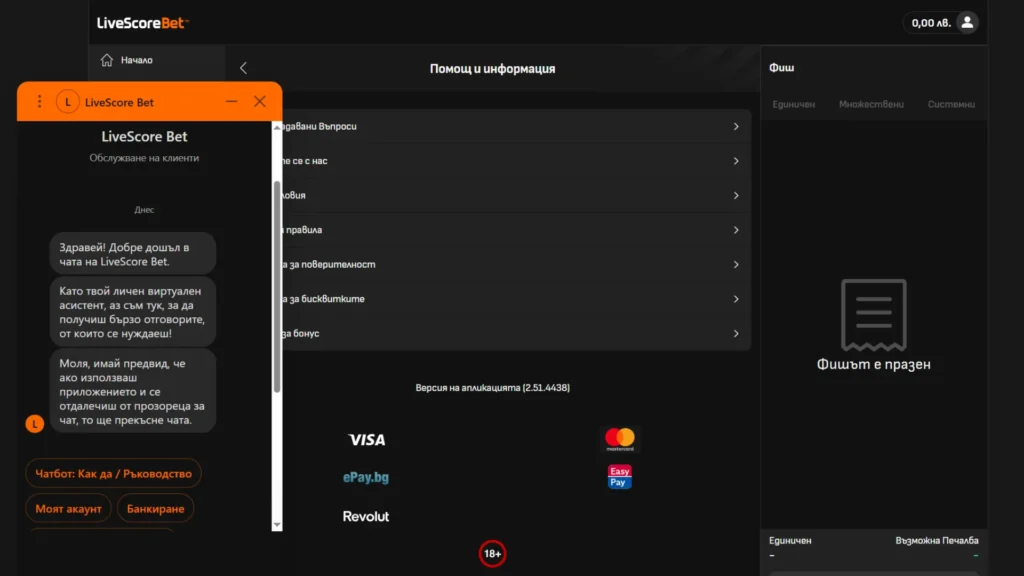The image size is (1024, 576).
Task: Open the chat options three-dot menu
Action: pyautogui.click(x=39, y=101)
